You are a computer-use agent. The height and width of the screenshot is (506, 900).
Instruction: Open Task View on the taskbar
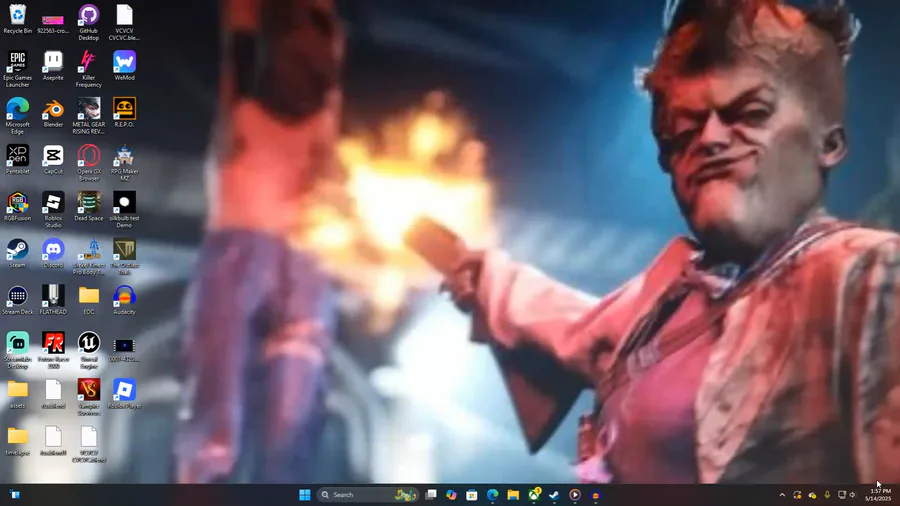[x=431, y=495]
